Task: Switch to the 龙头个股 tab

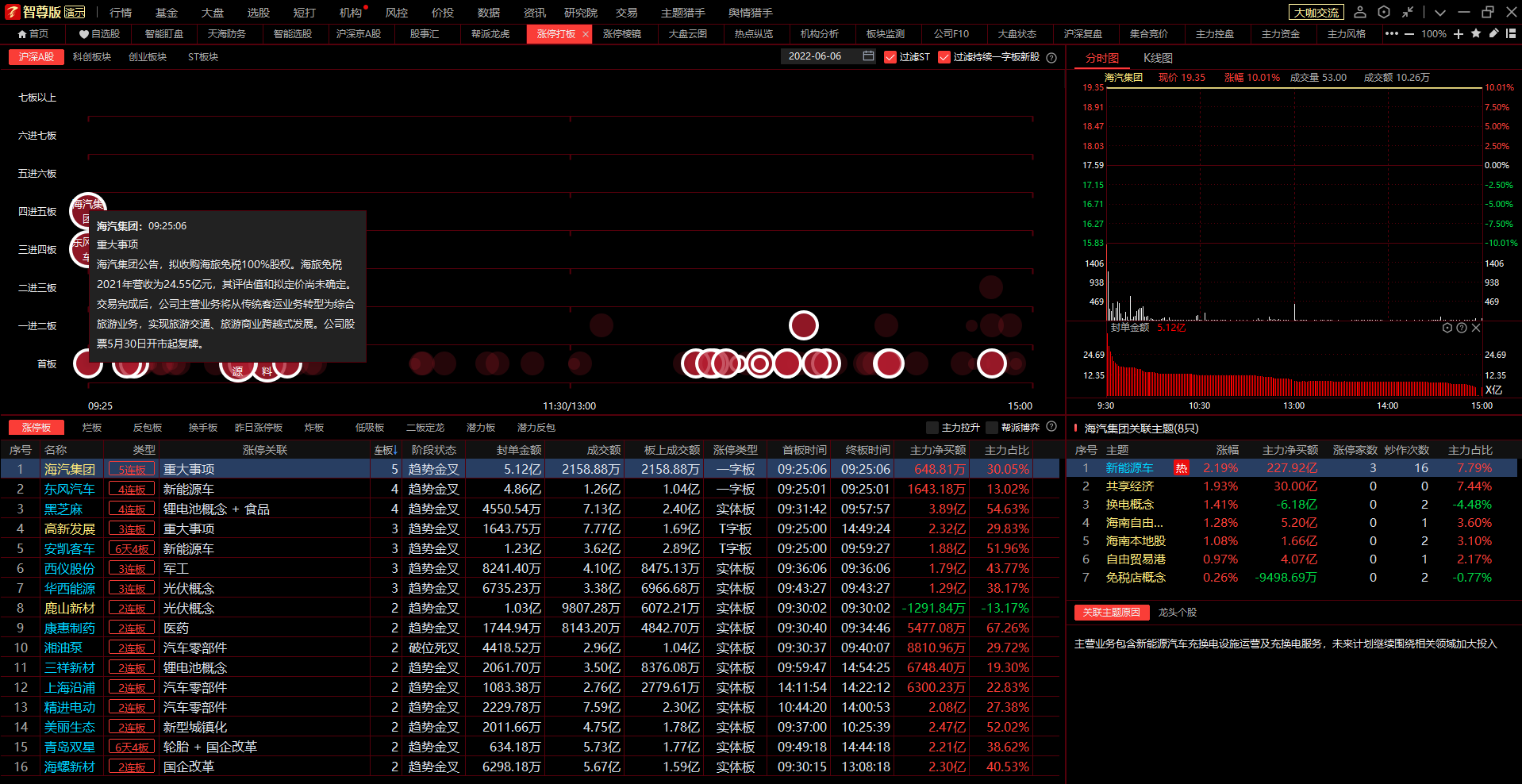Action: tap(1178, 613)
